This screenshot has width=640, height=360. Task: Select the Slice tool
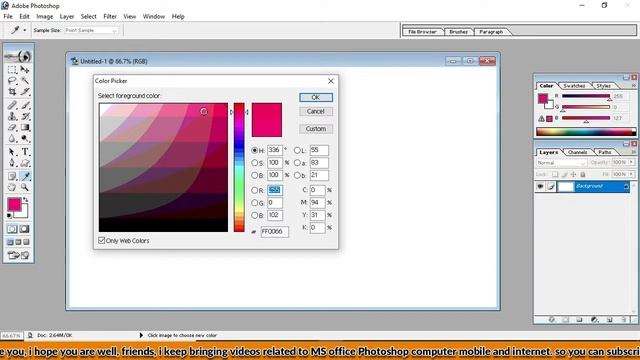(x=25, y=91)
